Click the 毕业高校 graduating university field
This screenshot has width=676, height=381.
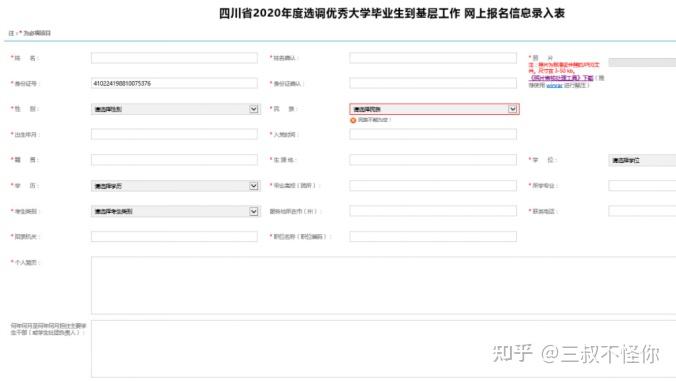coord(433,185)
